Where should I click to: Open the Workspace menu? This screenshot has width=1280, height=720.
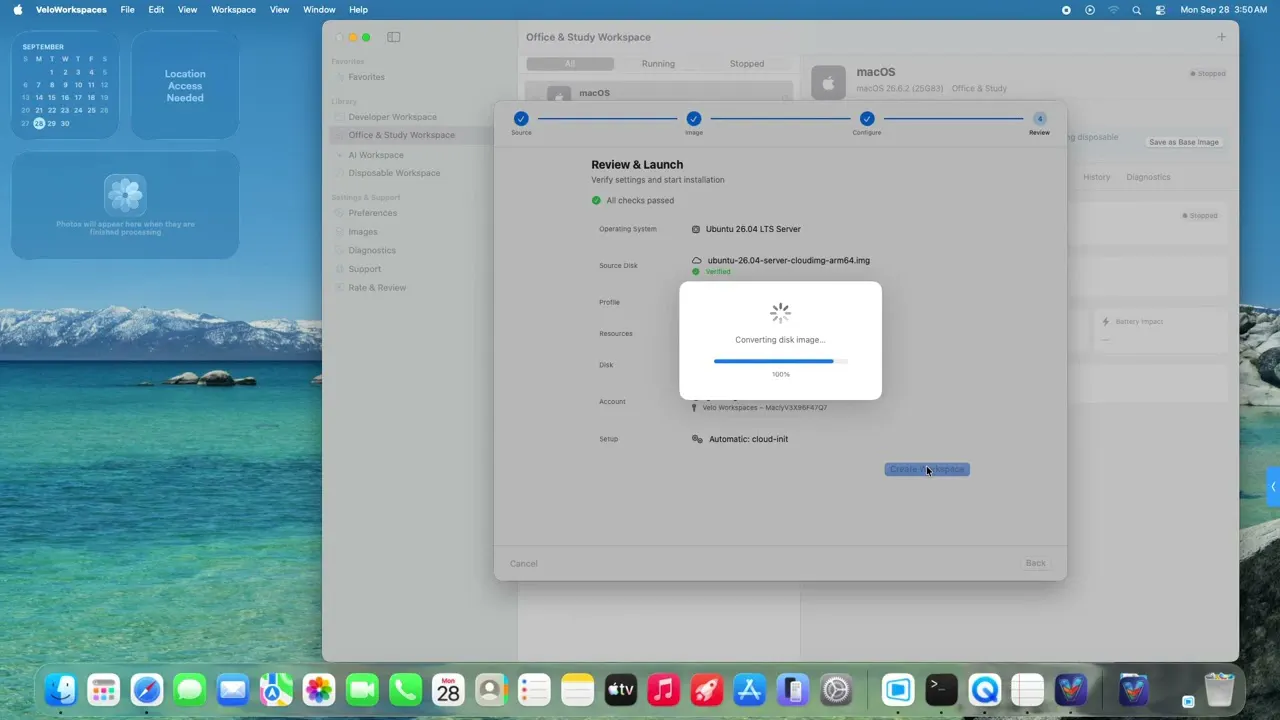(233, 10)
